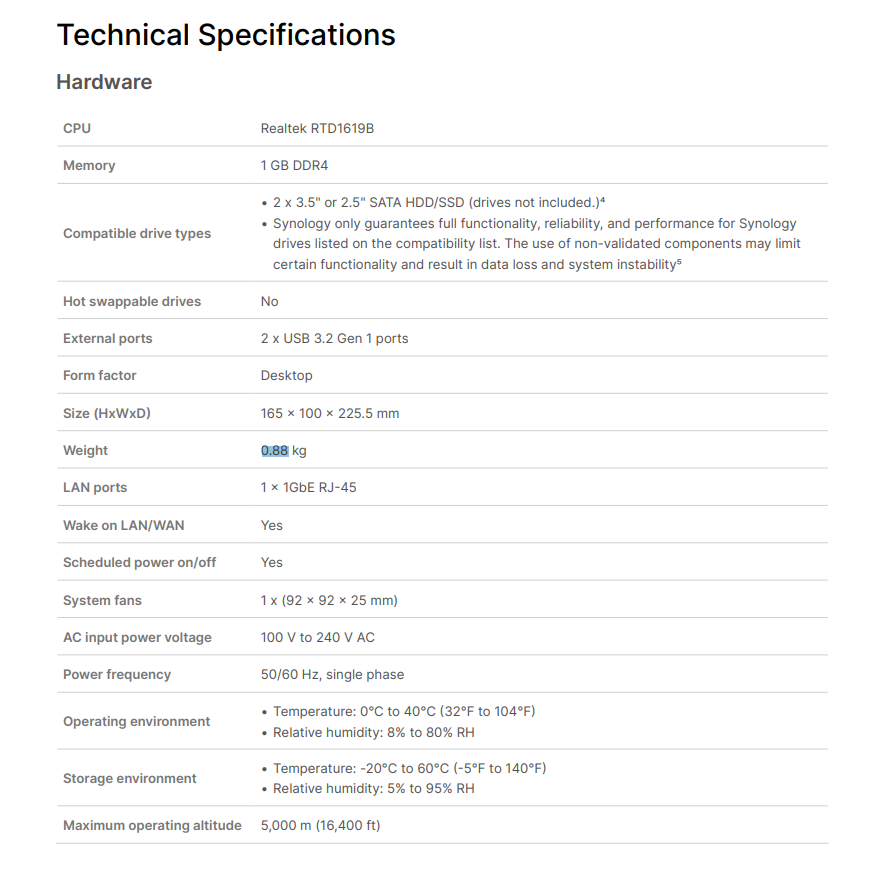Click the Hot swappable drives label
The height and width of the screenshot is (882, 887).
pyautogui.click(x=132, y=301)
